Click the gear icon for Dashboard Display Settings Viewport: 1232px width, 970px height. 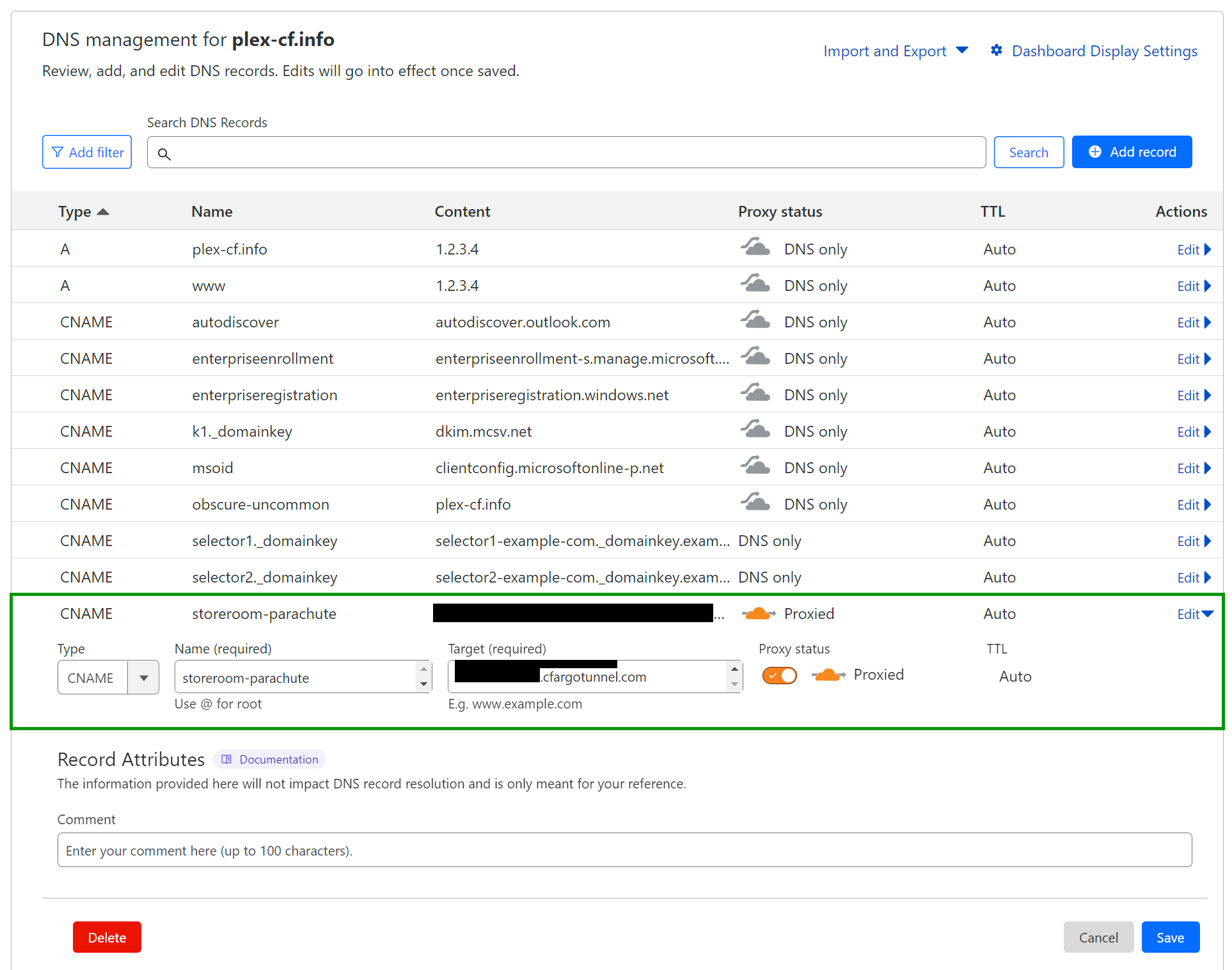(996, 51)
